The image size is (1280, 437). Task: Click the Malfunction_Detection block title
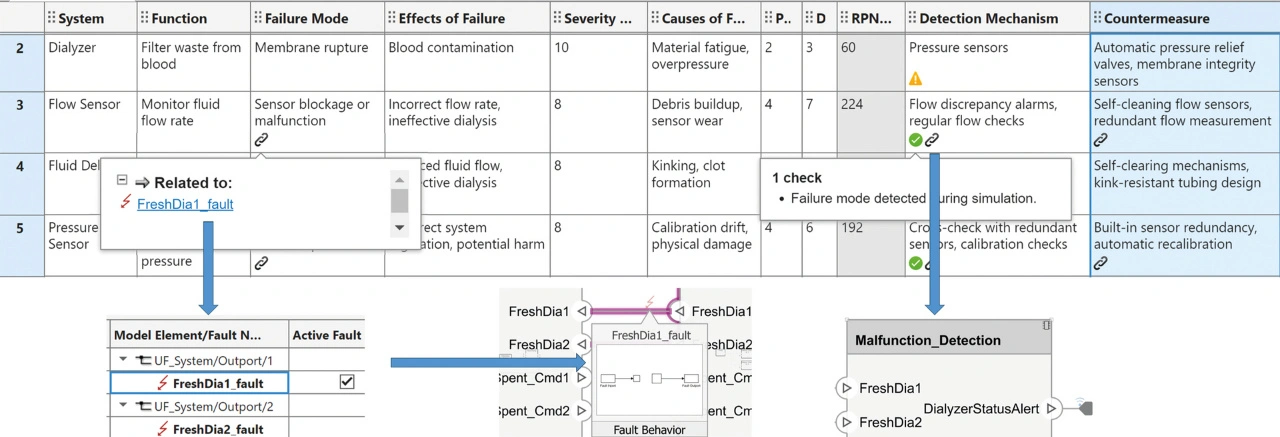point(928,340)
